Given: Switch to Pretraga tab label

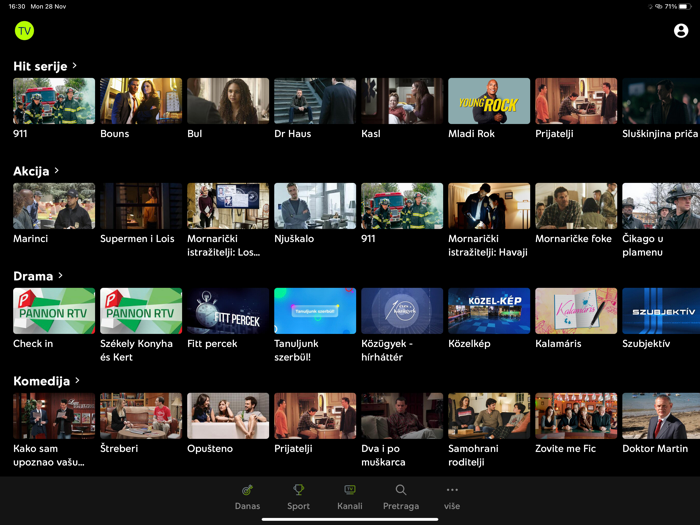Looking at the screenshot, I should (401, 506).
